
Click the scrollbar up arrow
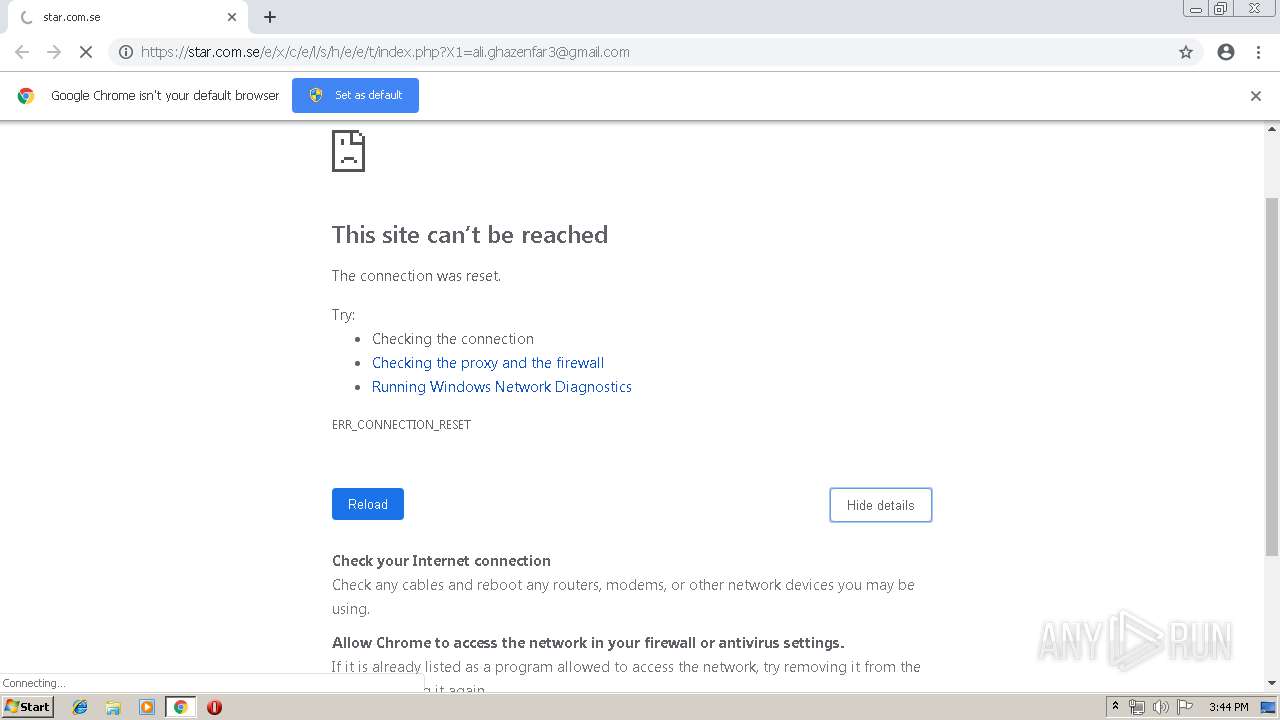pyautogui.click(x=1272, y=129)
